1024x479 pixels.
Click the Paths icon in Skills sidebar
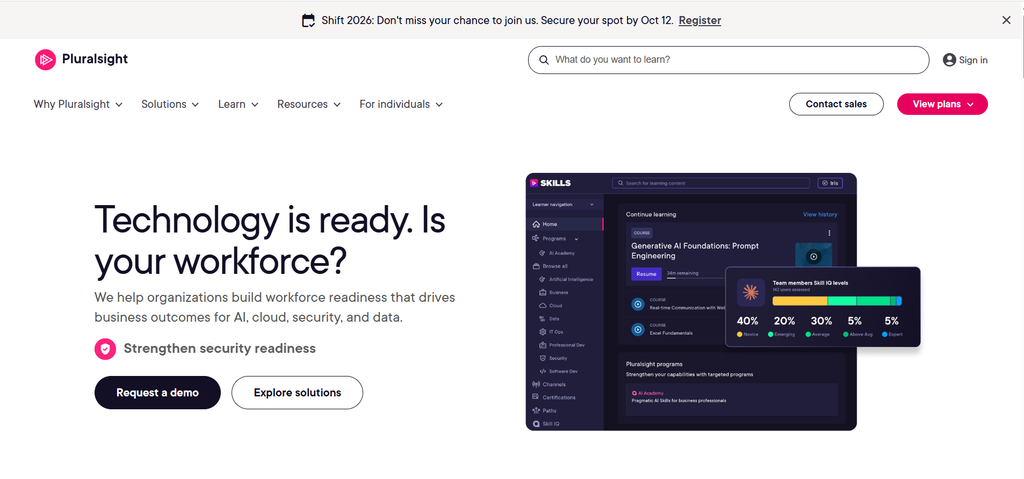pyautogui.click(x=536, y=410)
